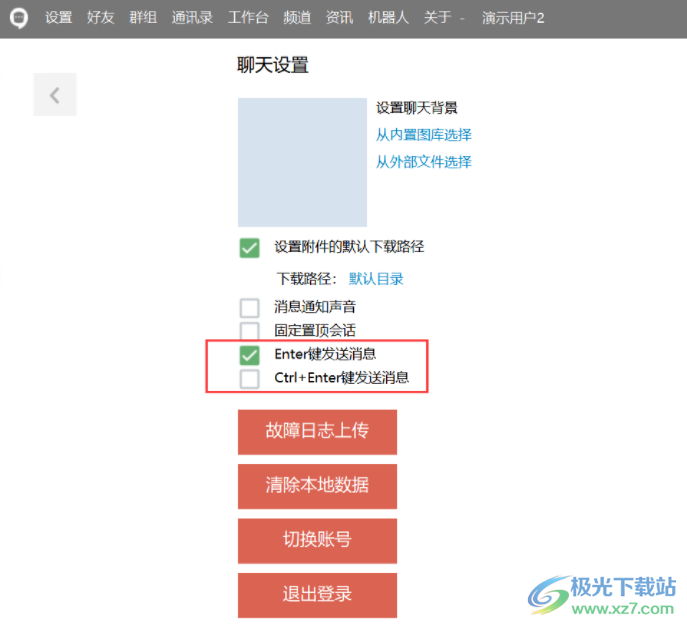Open the 资讯 menu

pyautogui.click(x=339, y=18)
